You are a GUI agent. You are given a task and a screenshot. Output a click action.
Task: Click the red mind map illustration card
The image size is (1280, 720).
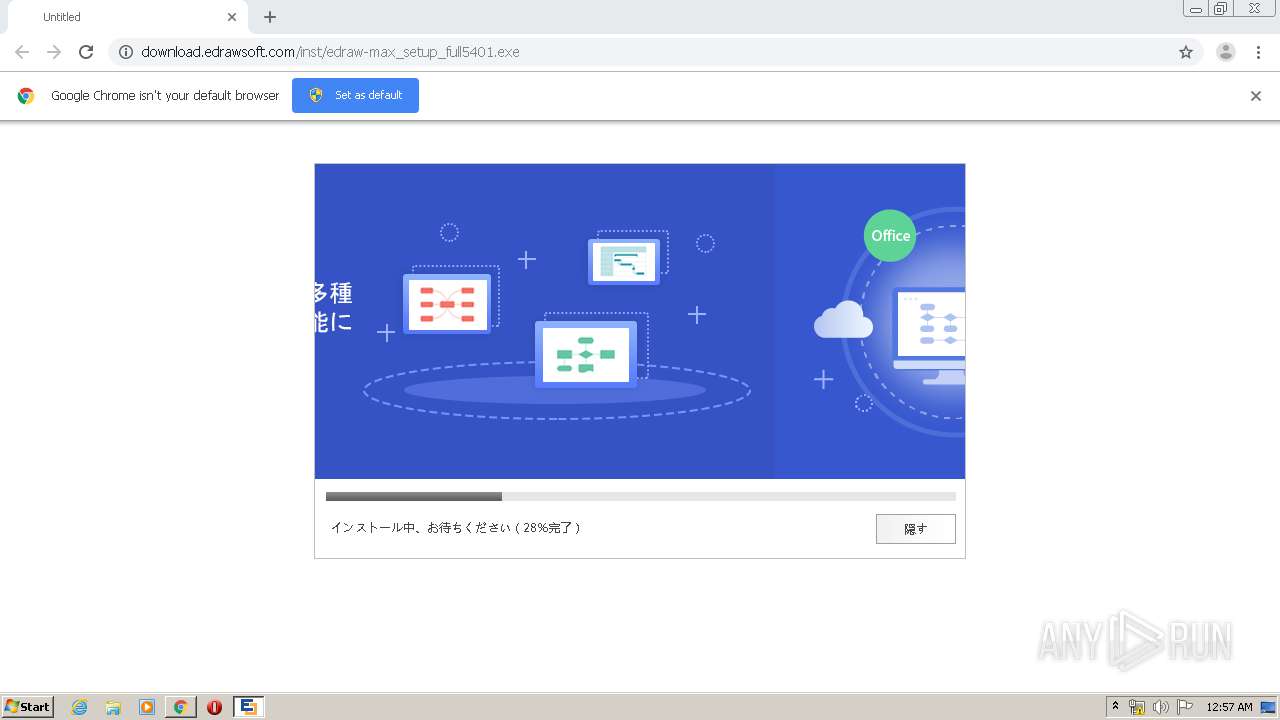coord(447,304)
